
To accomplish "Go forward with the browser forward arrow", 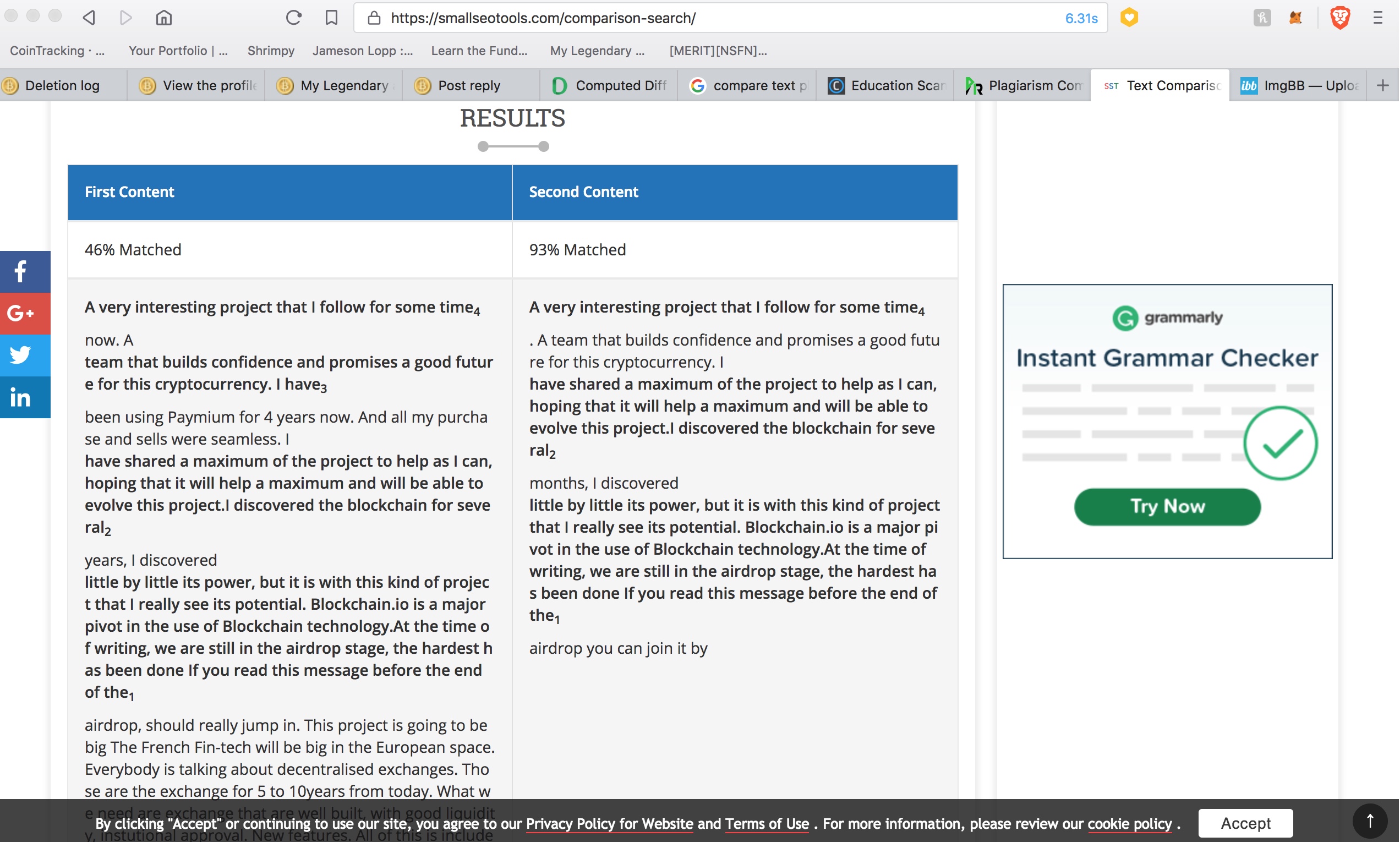I will 126,18.
